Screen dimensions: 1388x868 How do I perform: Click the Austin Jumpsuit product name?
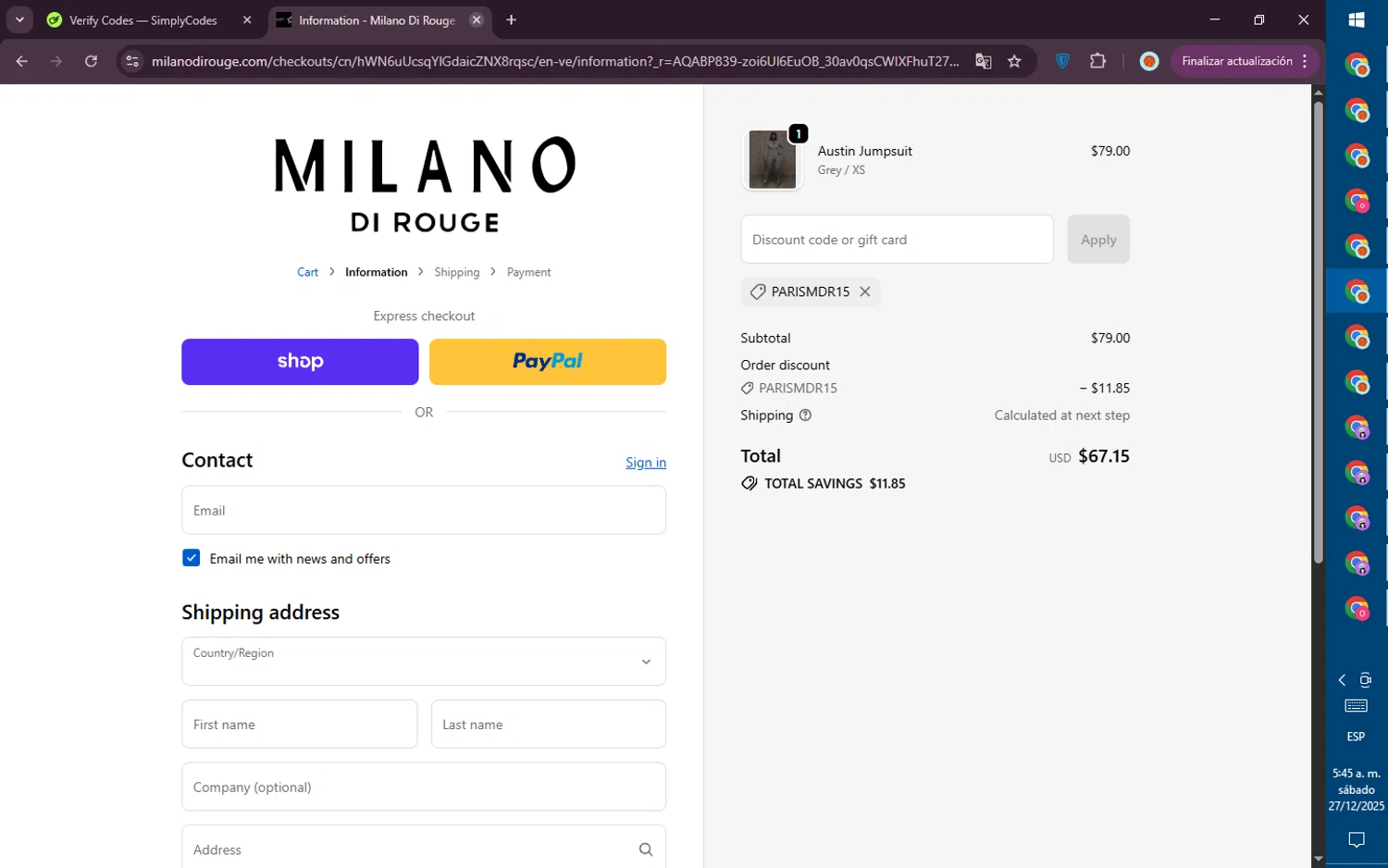pos(865,151)
